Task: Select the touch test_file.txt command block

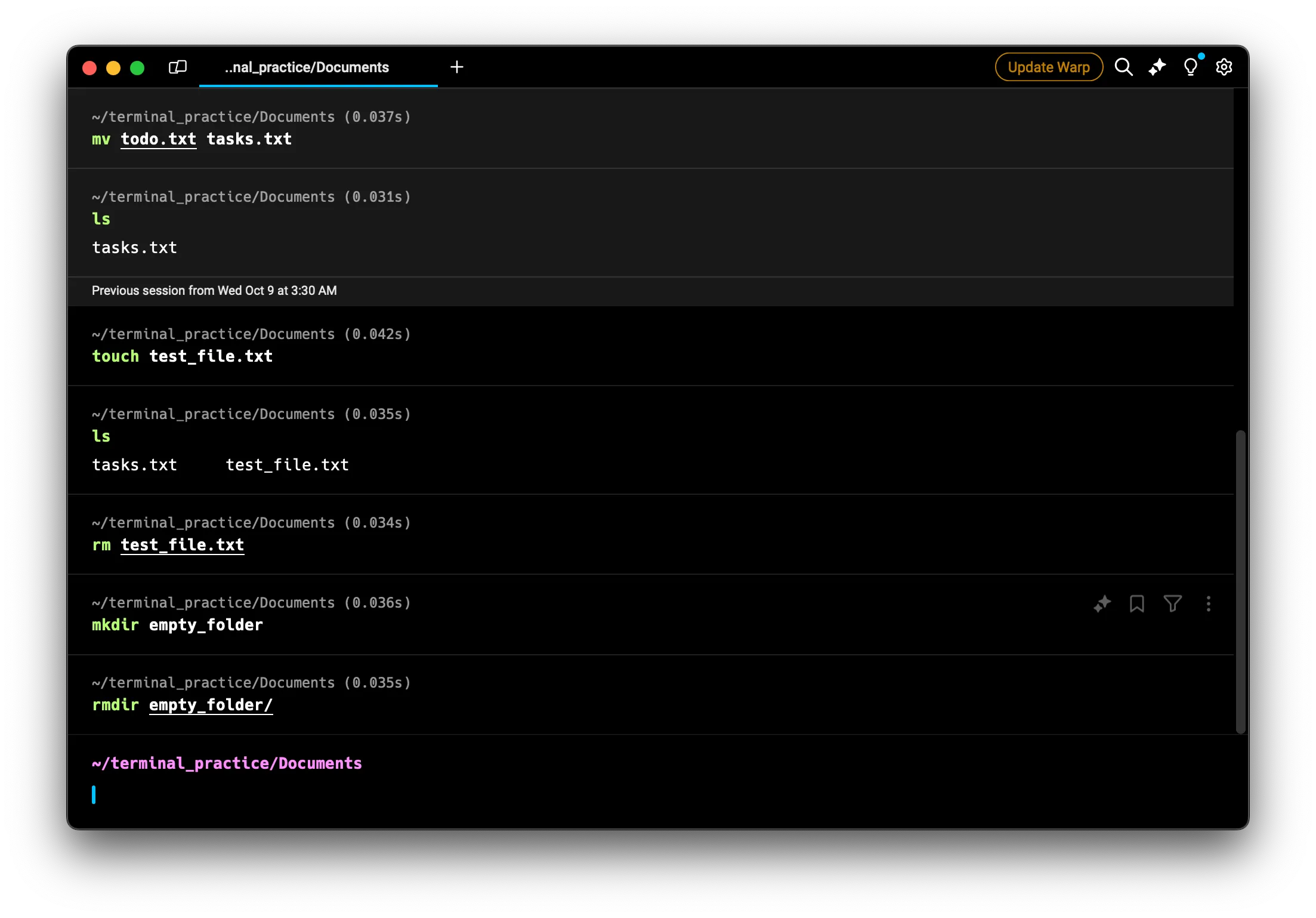Action: click(597, 346)
